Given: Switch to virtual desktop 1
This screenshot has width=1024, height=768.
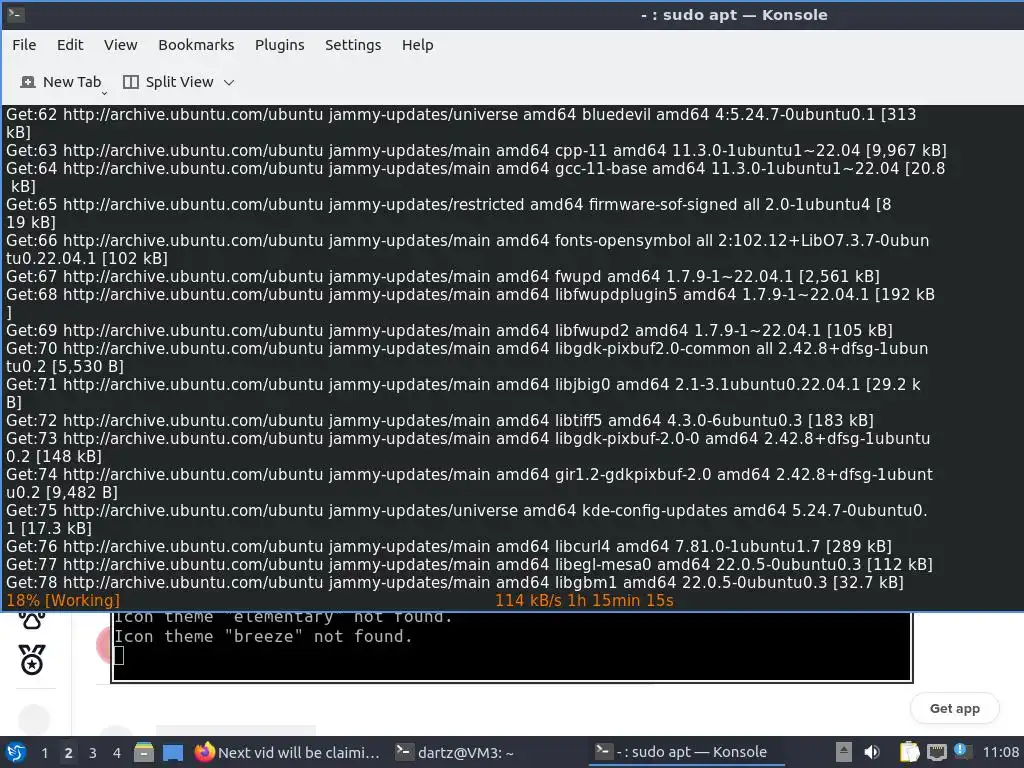Looking at the screenshot, I should pyautogui.click(x=44, y=753).
